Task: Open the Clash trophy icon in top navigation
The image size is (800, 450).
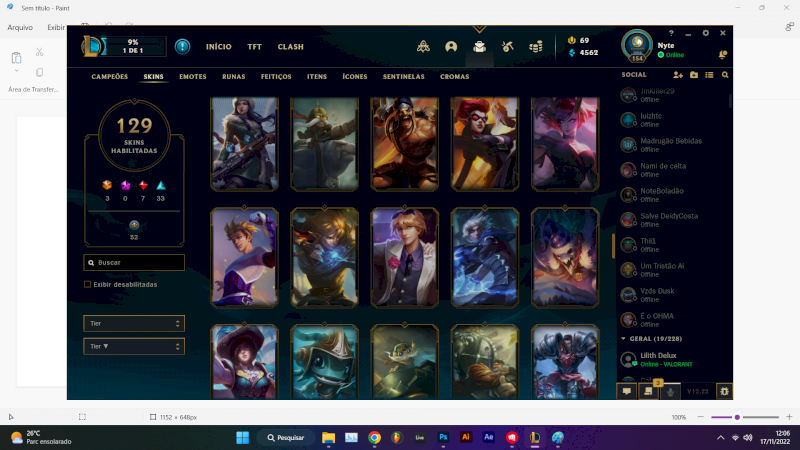Action: click(423, 47)
